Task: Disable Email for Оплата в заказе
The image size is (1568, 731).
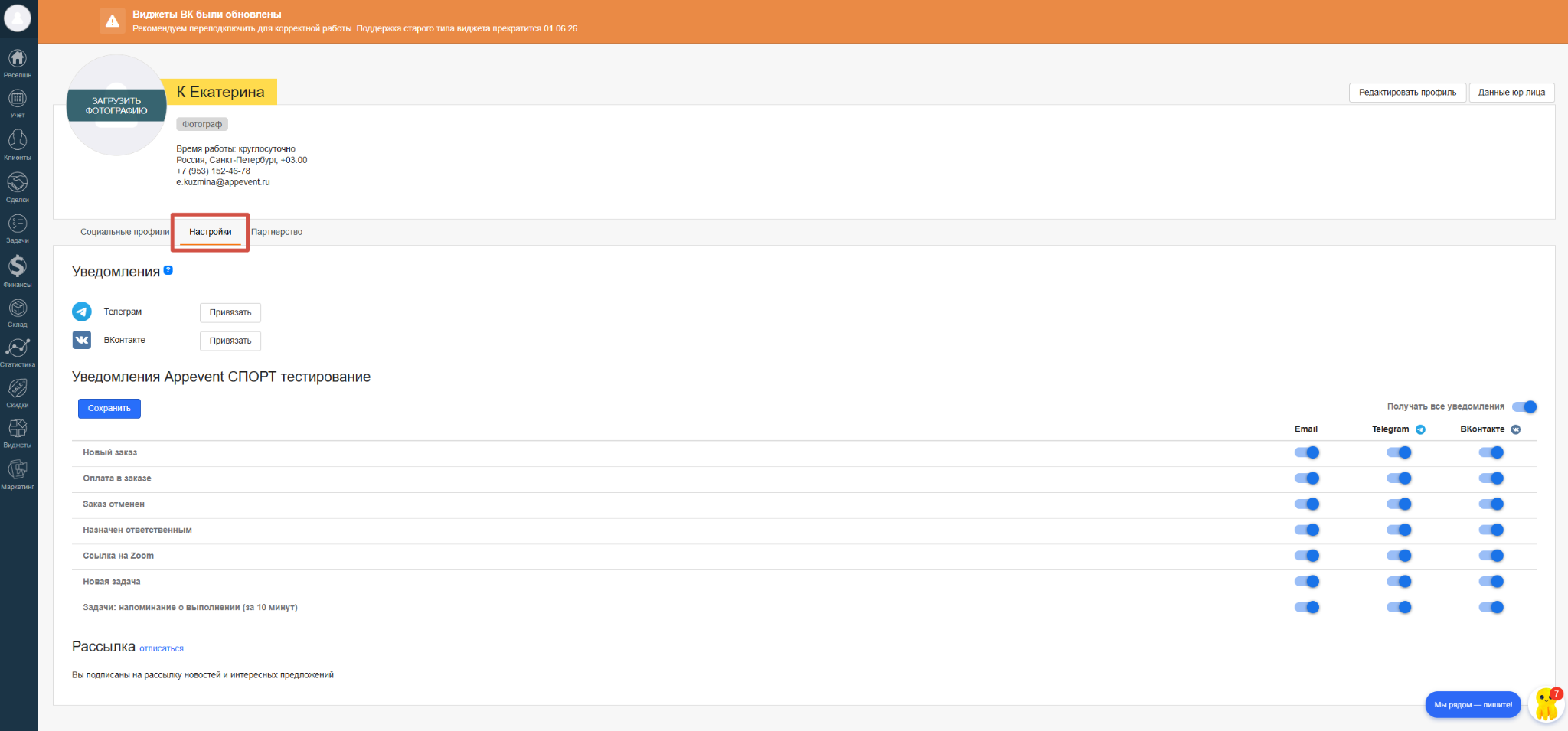Action: pyautogui.click(x=1307, y=478)
